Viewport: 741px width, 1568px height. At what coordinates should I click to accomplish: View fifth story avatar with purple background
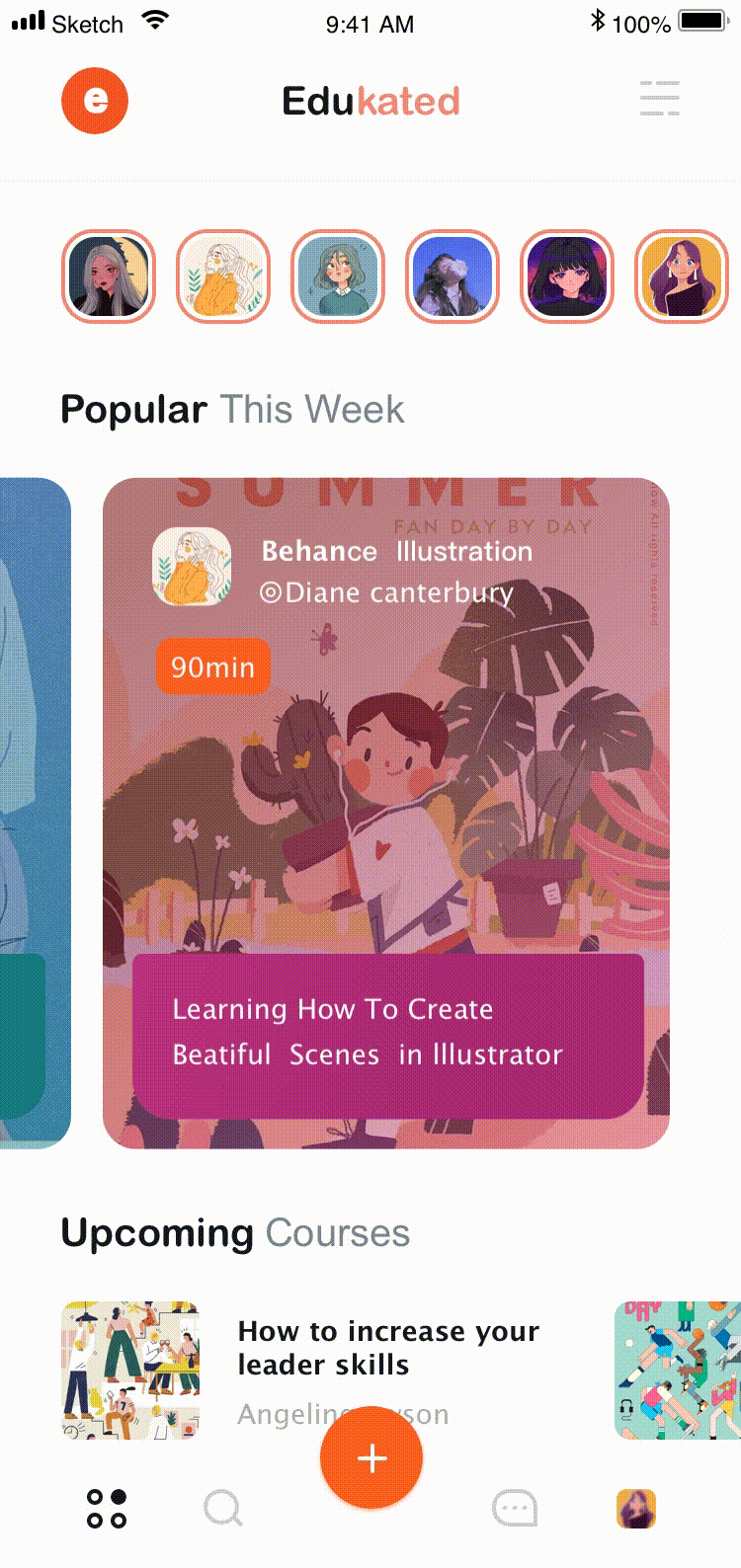click(567, 276)
